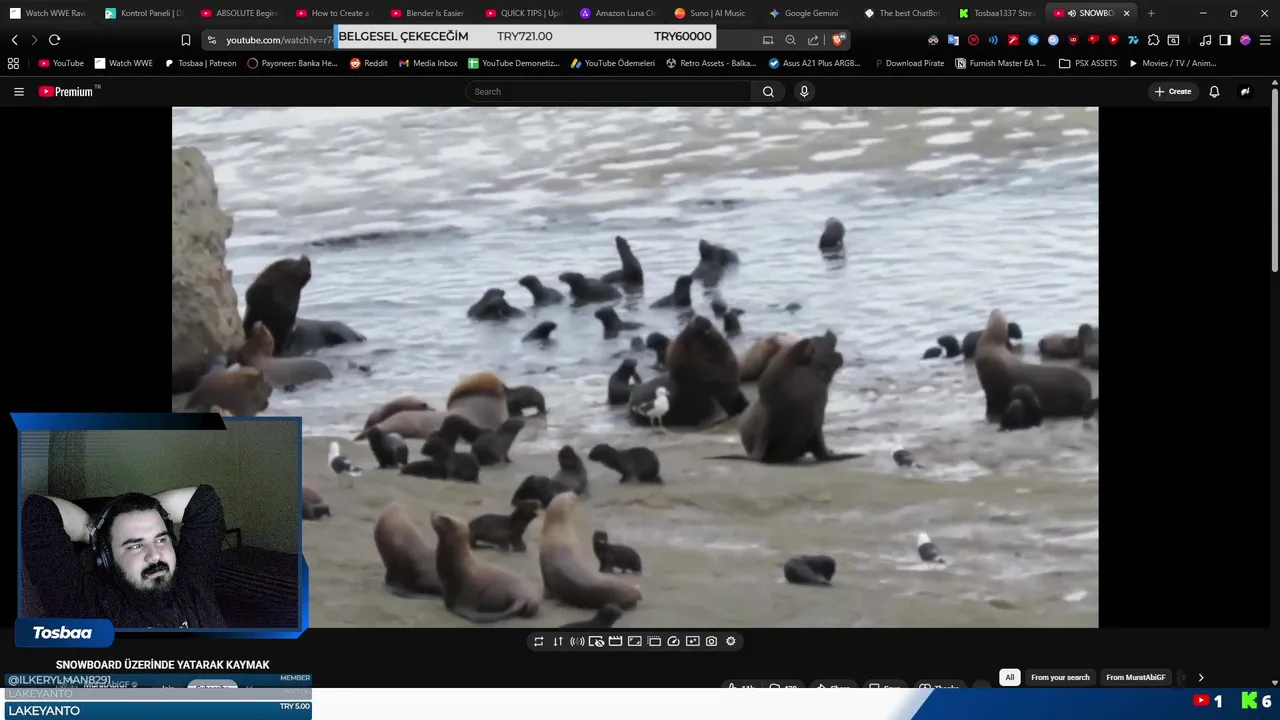Screen dimensions: 1280x720
Task: Switch to the Suno AI Music tab
Action: (711, 13)
